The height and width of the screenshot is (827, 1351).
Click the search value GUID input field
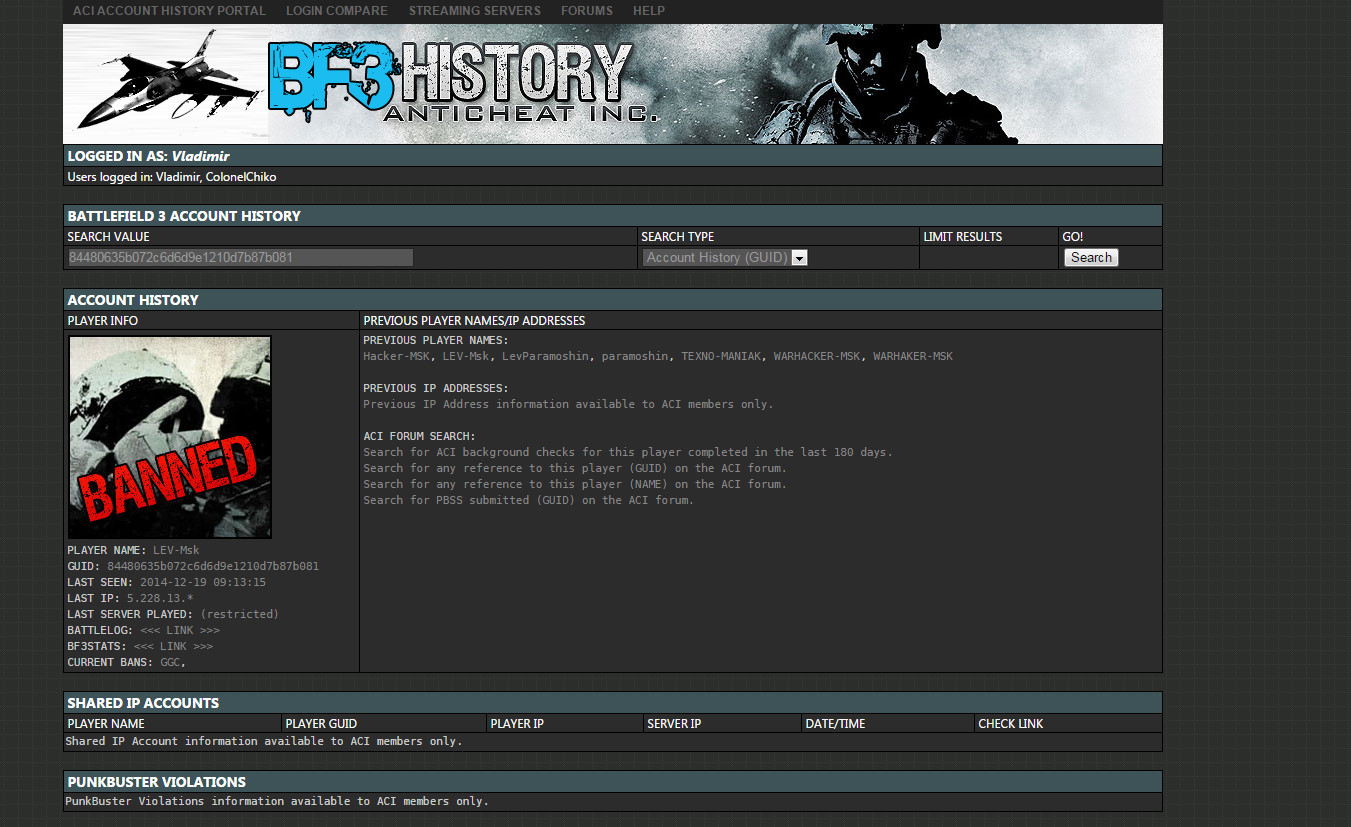coord(240,258)
